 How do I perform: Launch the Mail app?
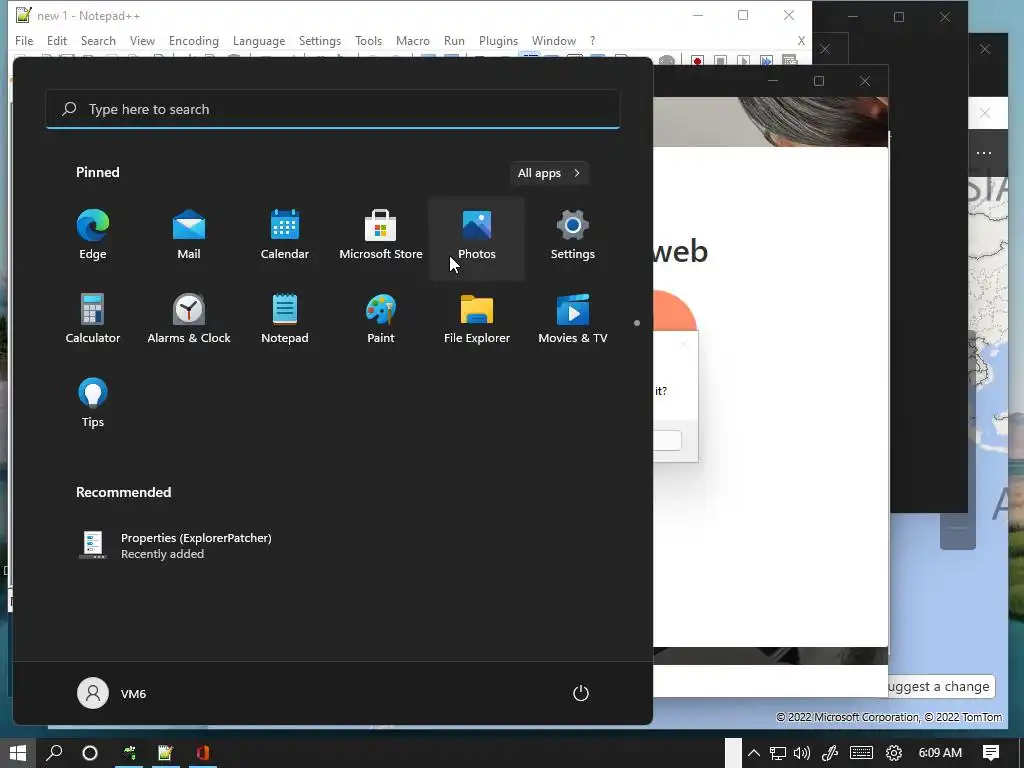[x=189, y=235]
